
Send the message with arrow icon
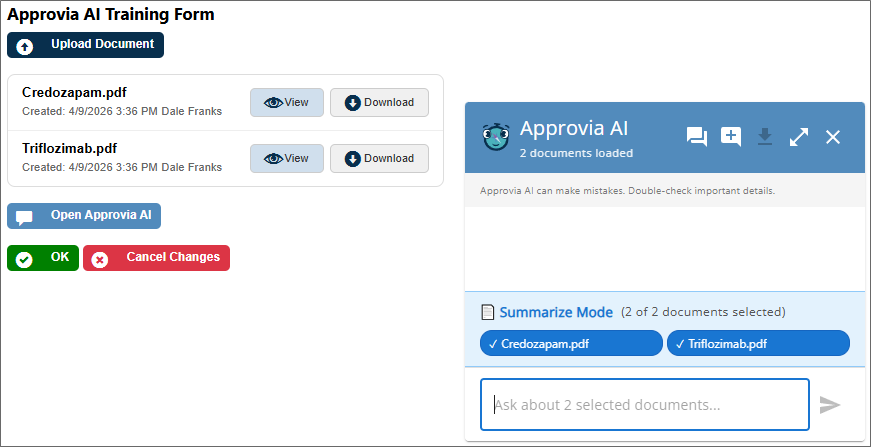point(830,405)
